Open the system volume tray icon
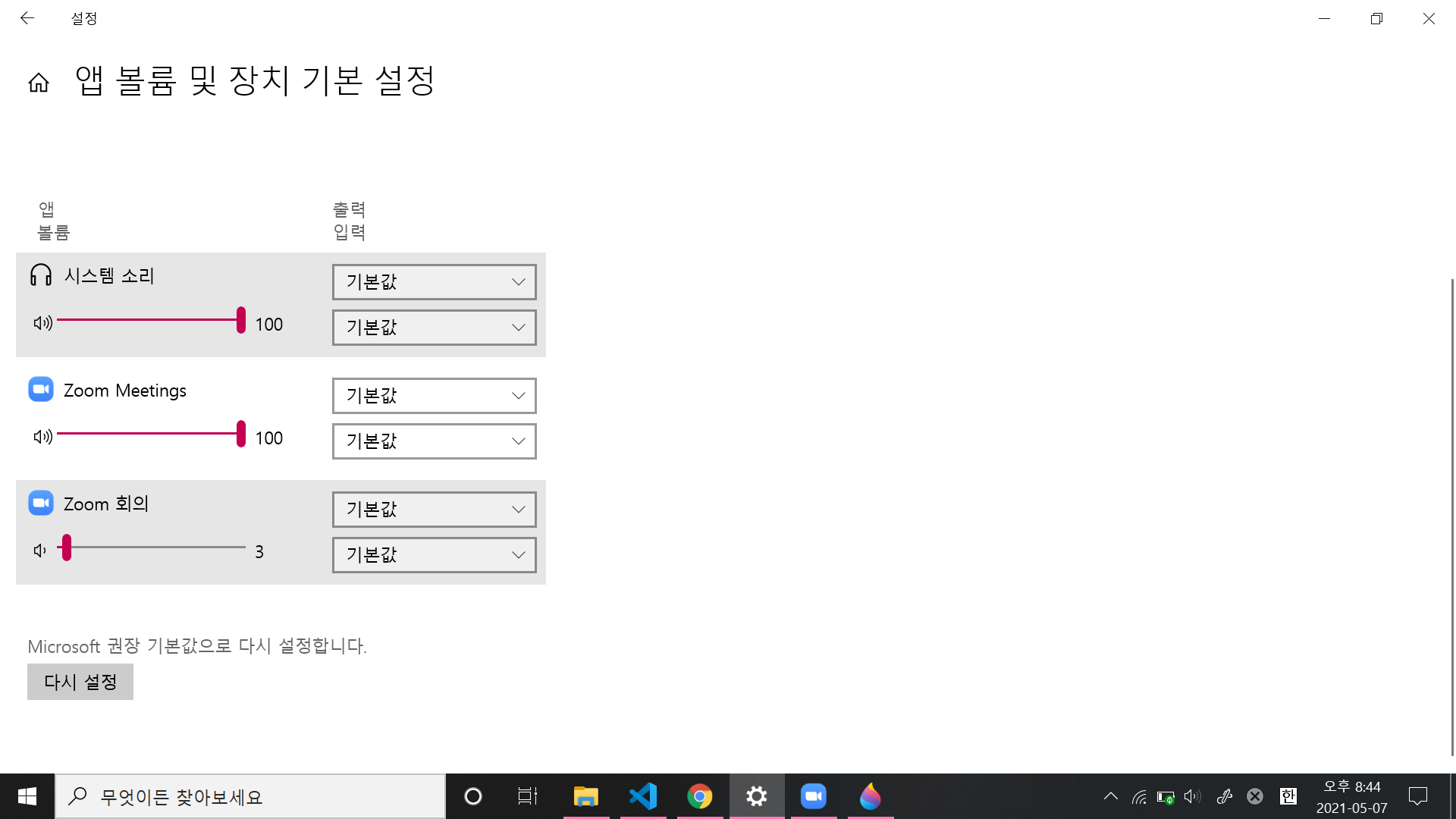The image size is (1456, 819). click(1193, 796)
